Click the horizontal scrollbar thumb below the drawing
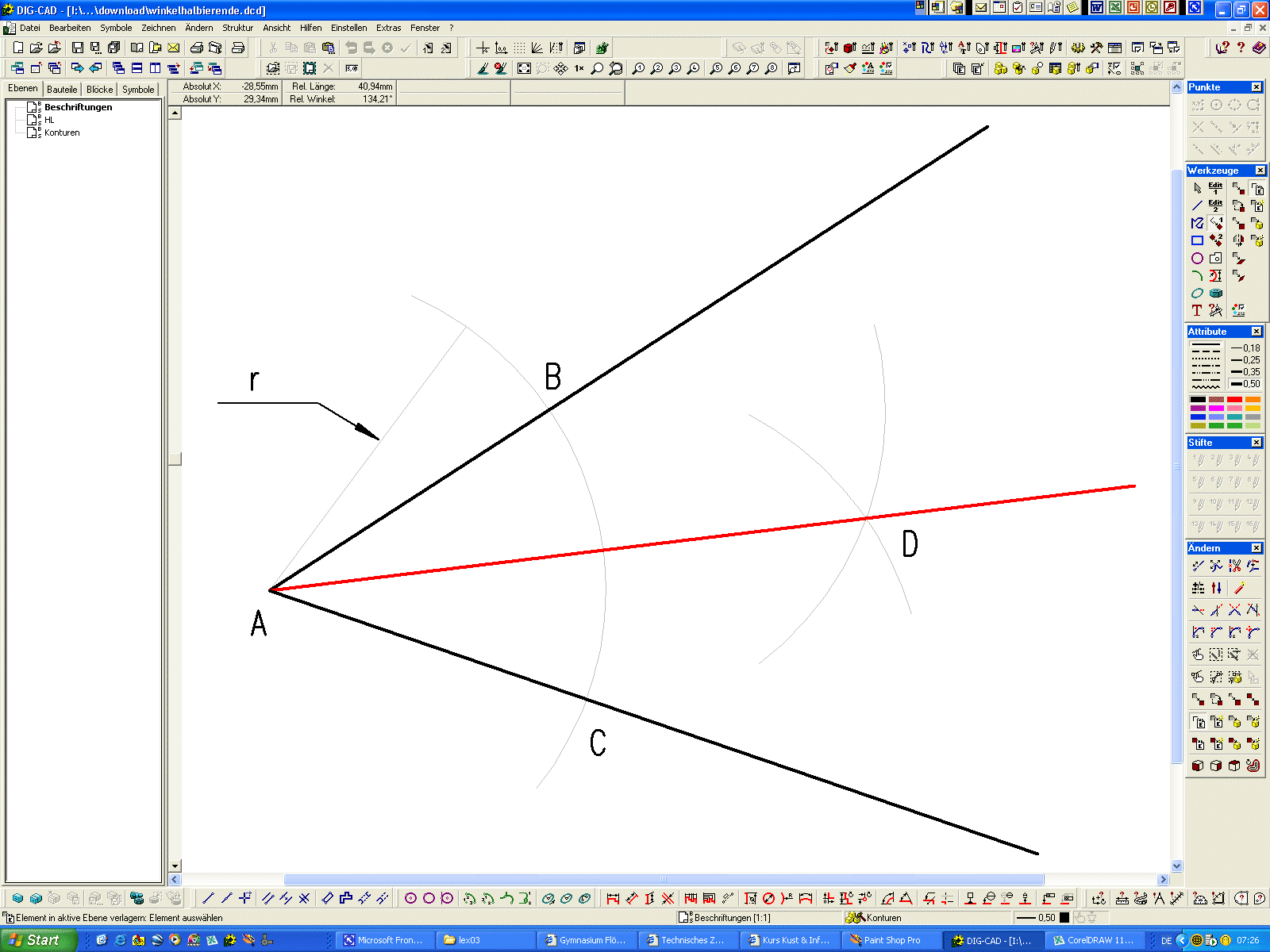The image size is (1270, 952). coord(664,879)
